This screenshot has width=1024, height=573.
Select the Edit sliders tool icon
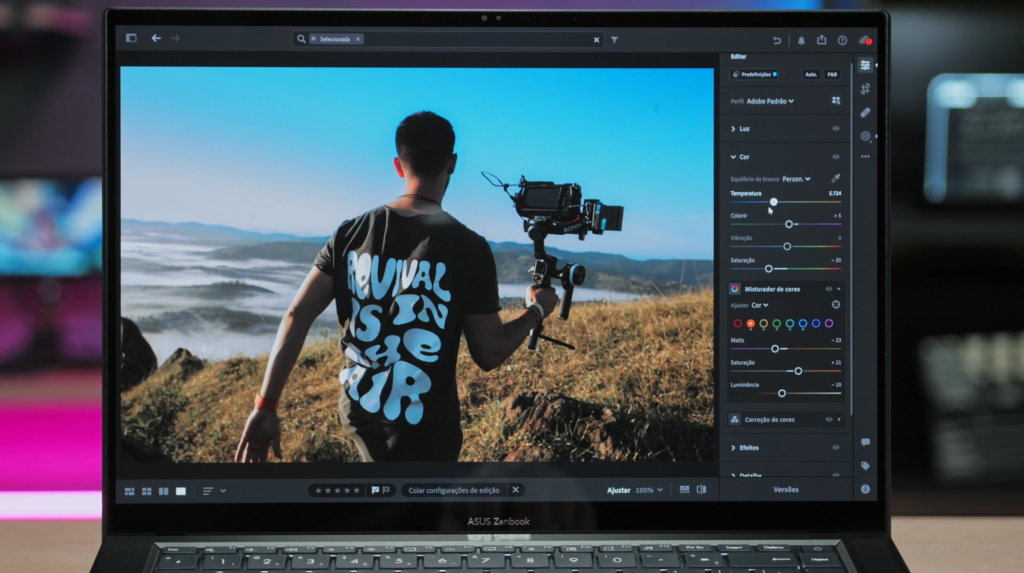(x=865, y=65)
